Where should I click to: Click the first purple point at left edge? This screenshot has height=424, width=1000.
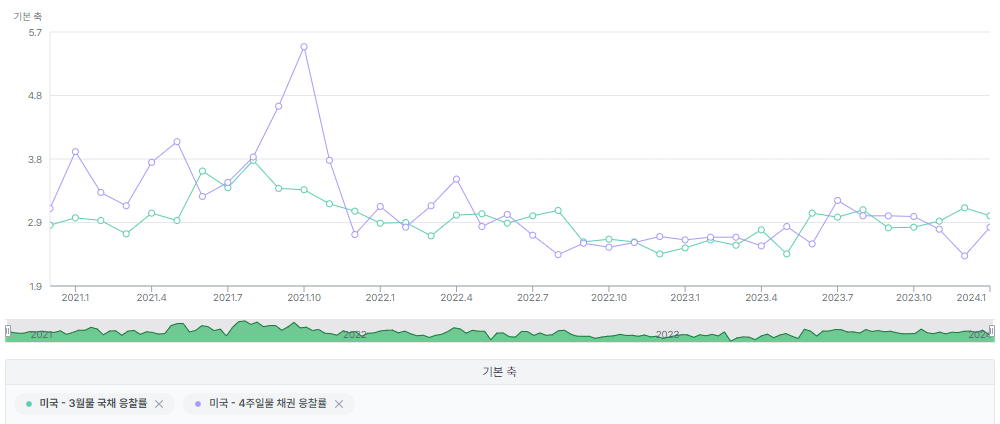point(50,208)
